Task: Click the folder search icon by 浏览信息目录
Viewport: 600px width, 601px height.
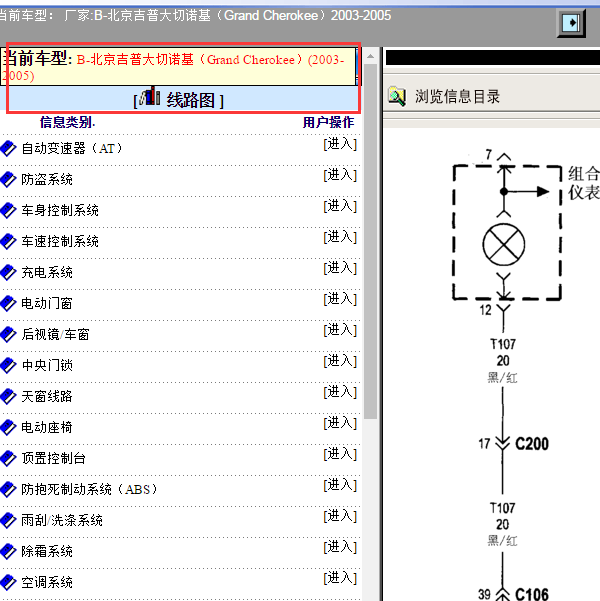Action: (397, 97)
